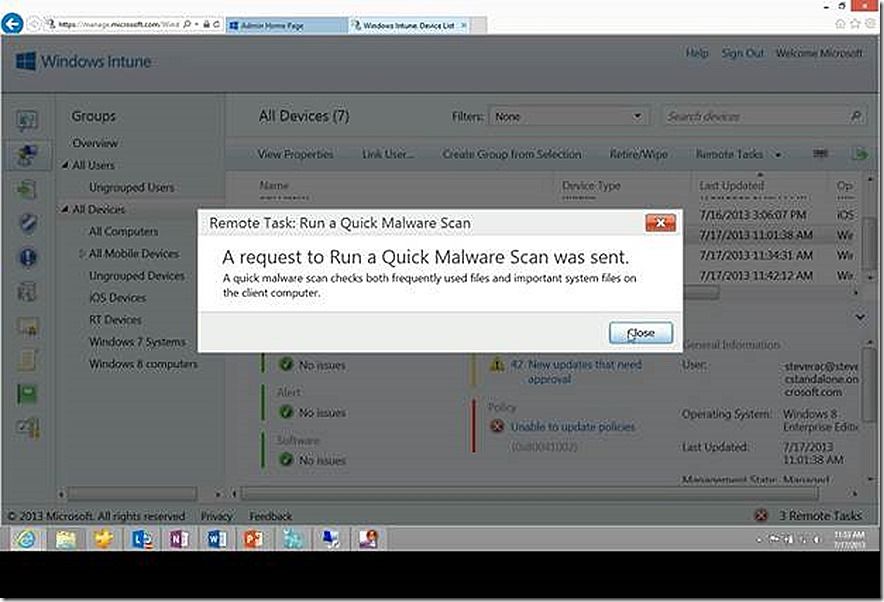Click the Help link in header

(697, 53)
